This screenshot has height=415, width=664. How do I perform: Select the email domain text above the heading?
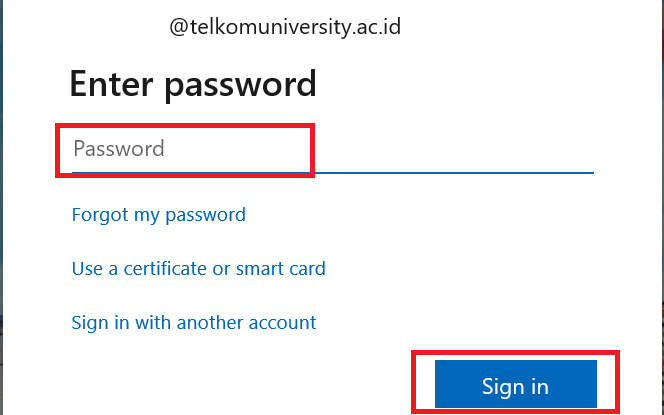pos(285,27)
